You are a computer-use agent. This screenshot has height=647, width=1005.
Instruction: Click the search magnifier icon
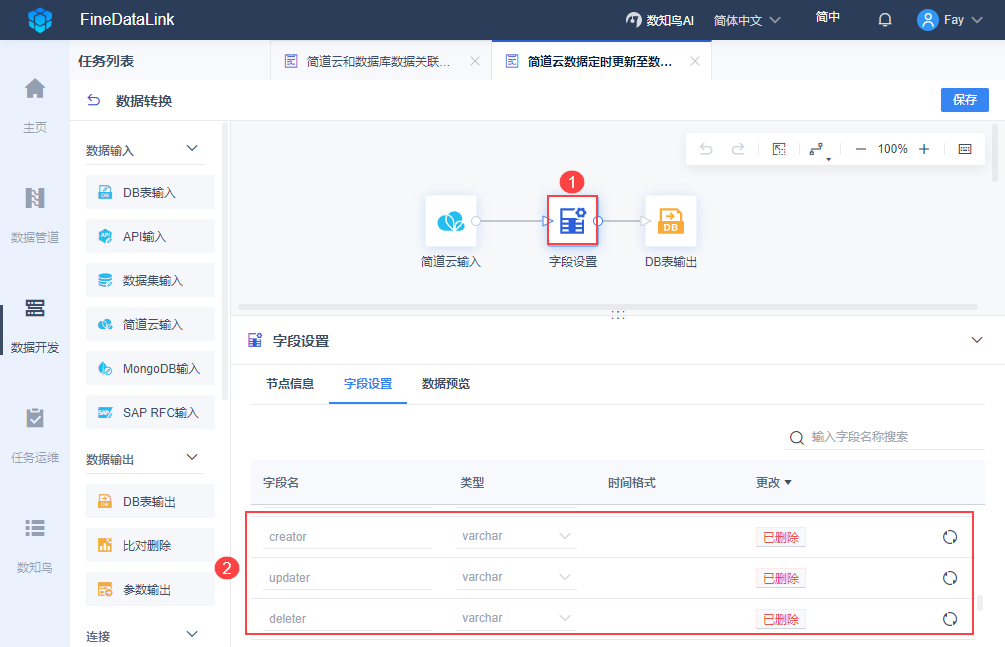pos(797,437)
